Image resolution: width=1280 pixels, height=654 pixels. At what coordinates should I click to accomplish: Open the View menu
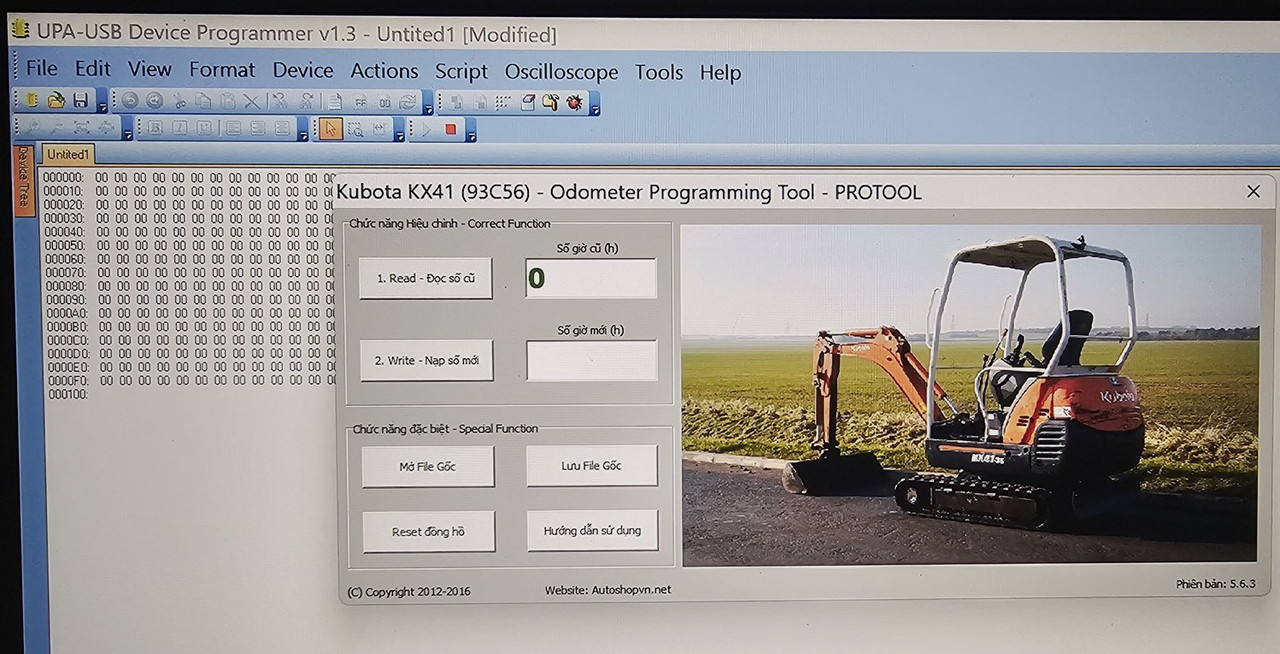149,69
